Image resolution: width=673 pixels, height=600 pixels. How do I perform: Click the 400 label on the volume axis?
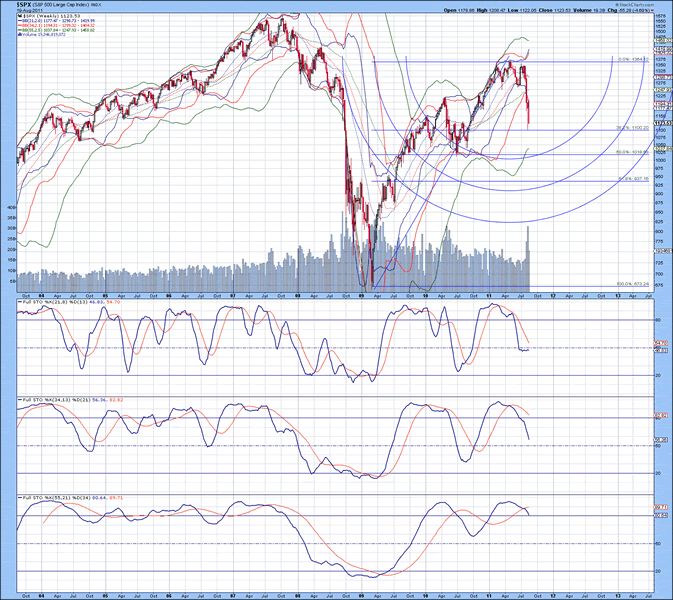[x=12, y=207]
